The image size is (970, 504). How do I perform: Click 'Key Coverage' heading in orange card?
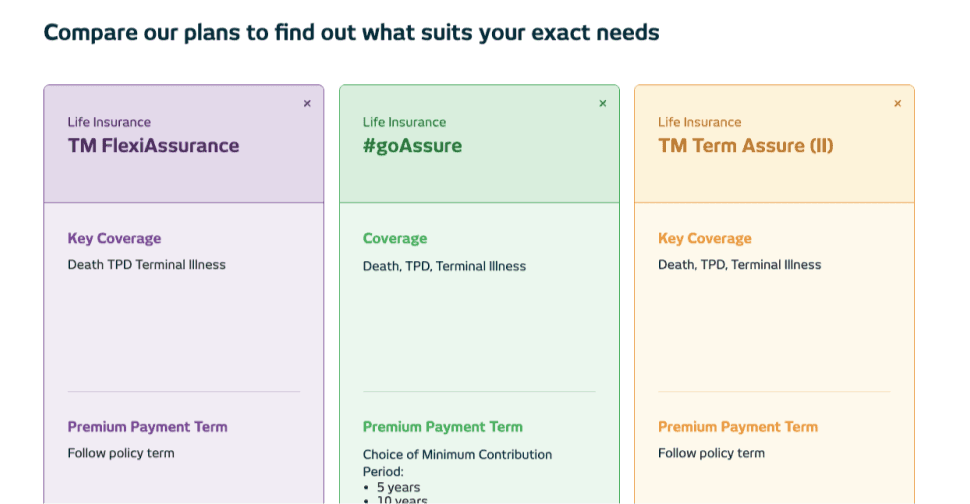705,239
